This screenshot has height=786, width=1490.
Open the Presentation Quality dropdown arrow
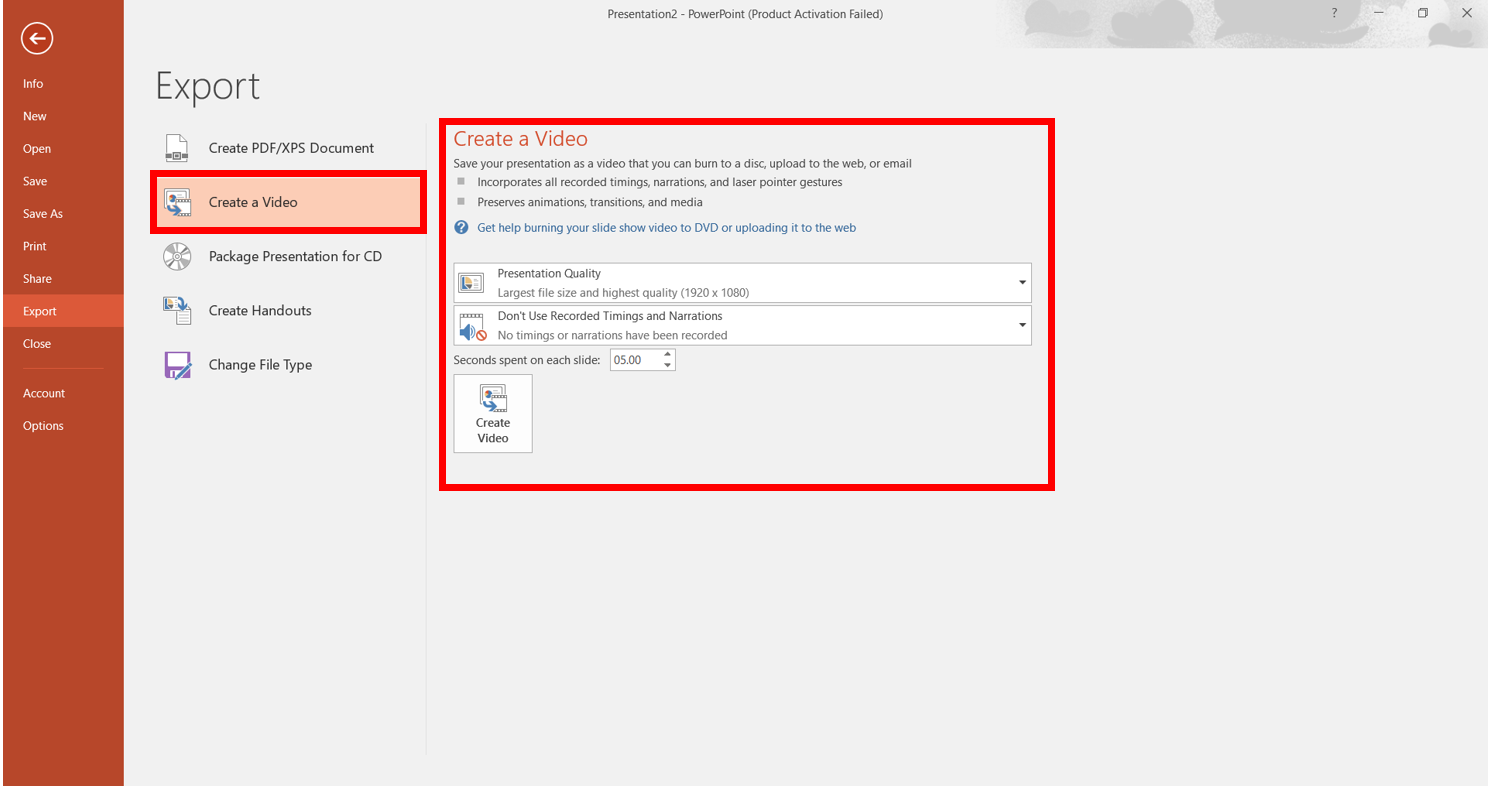click(x=1022, y=283)
